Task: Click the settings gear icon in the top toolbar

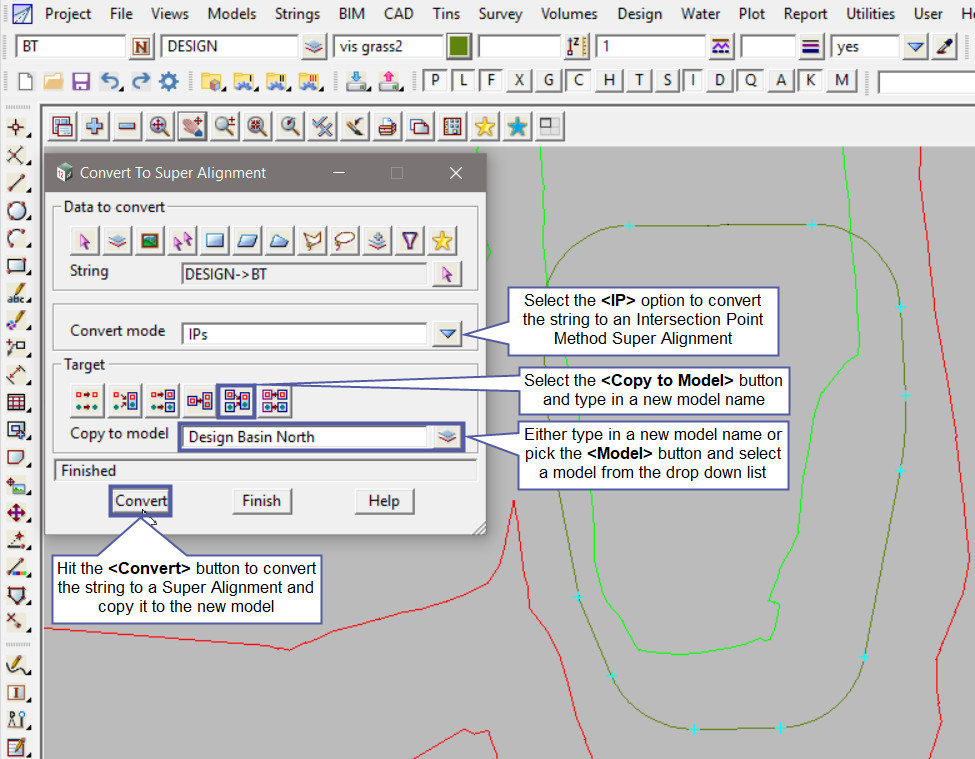Action: [169, 82]
